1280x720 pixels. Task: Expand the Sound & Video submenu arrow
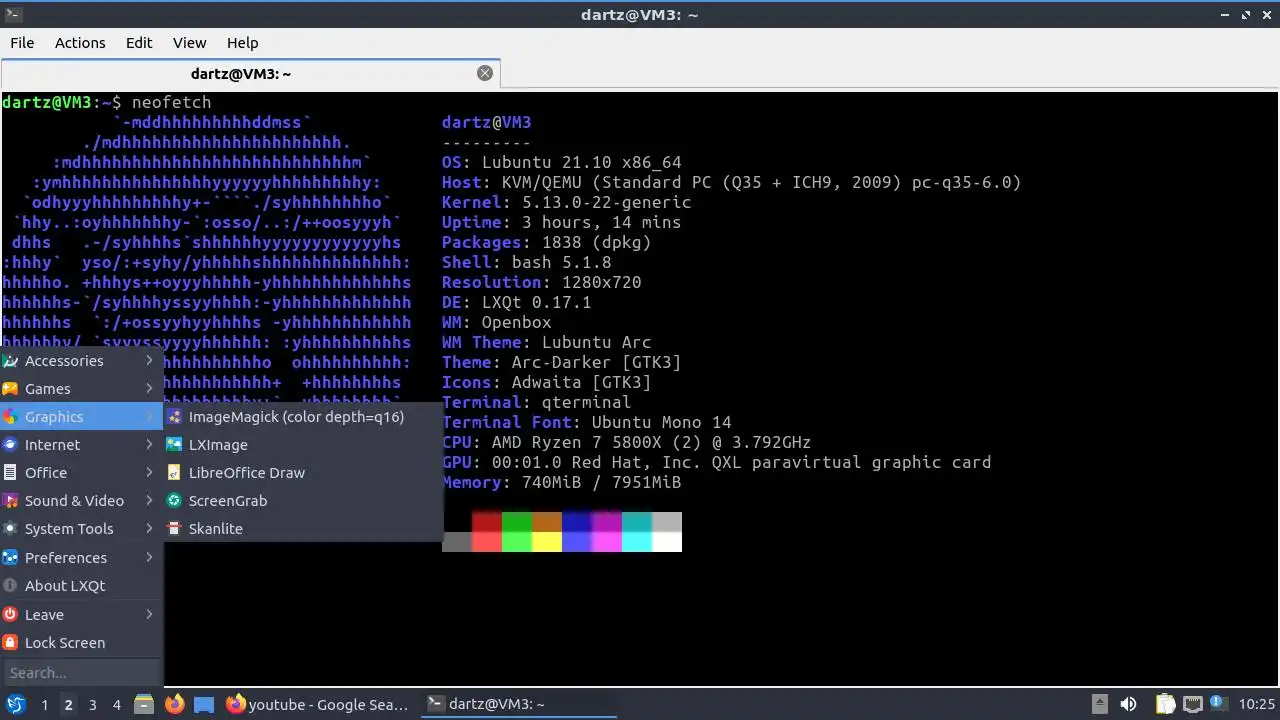tap(150, 501)
